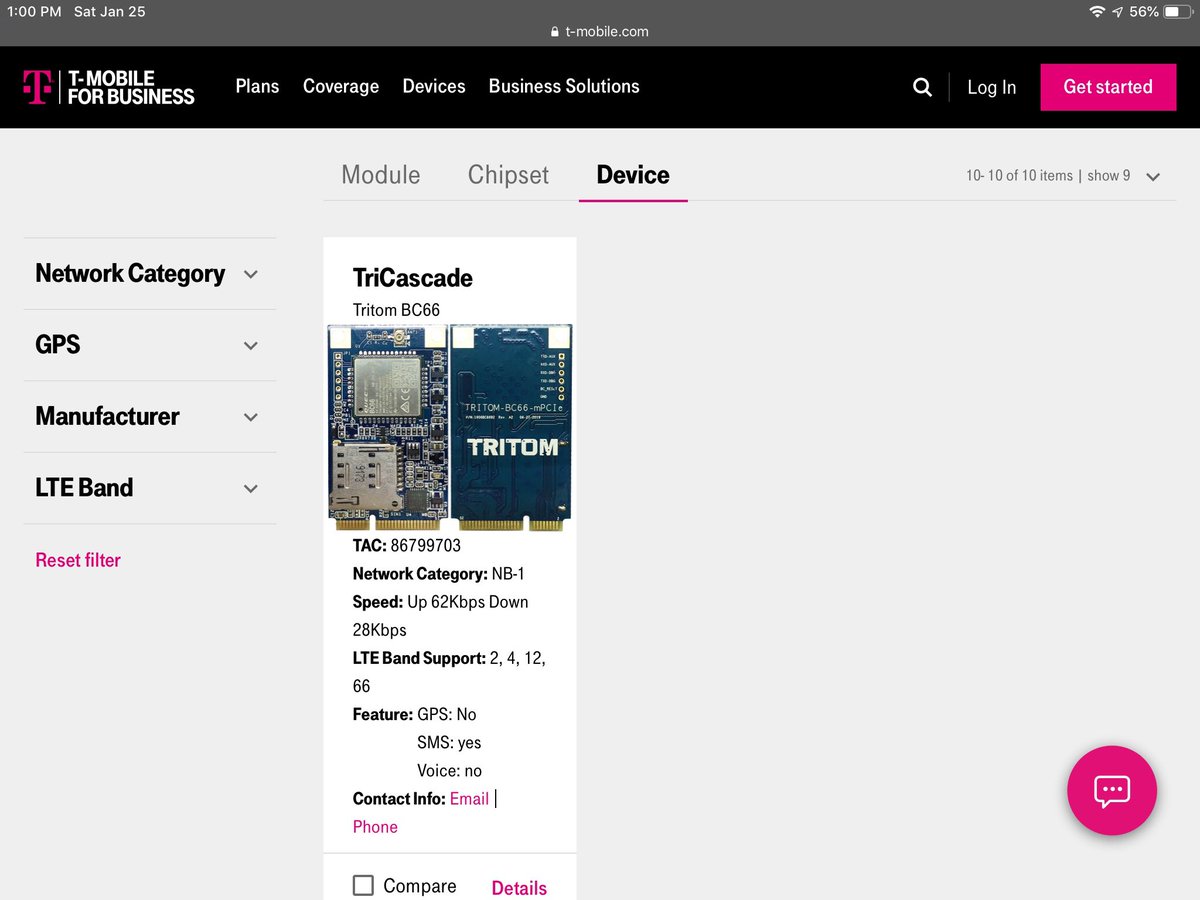The height and width of the screenshot is (900, 1200).
Task: Click the Reset filter link
Action: tap(78, 560)
